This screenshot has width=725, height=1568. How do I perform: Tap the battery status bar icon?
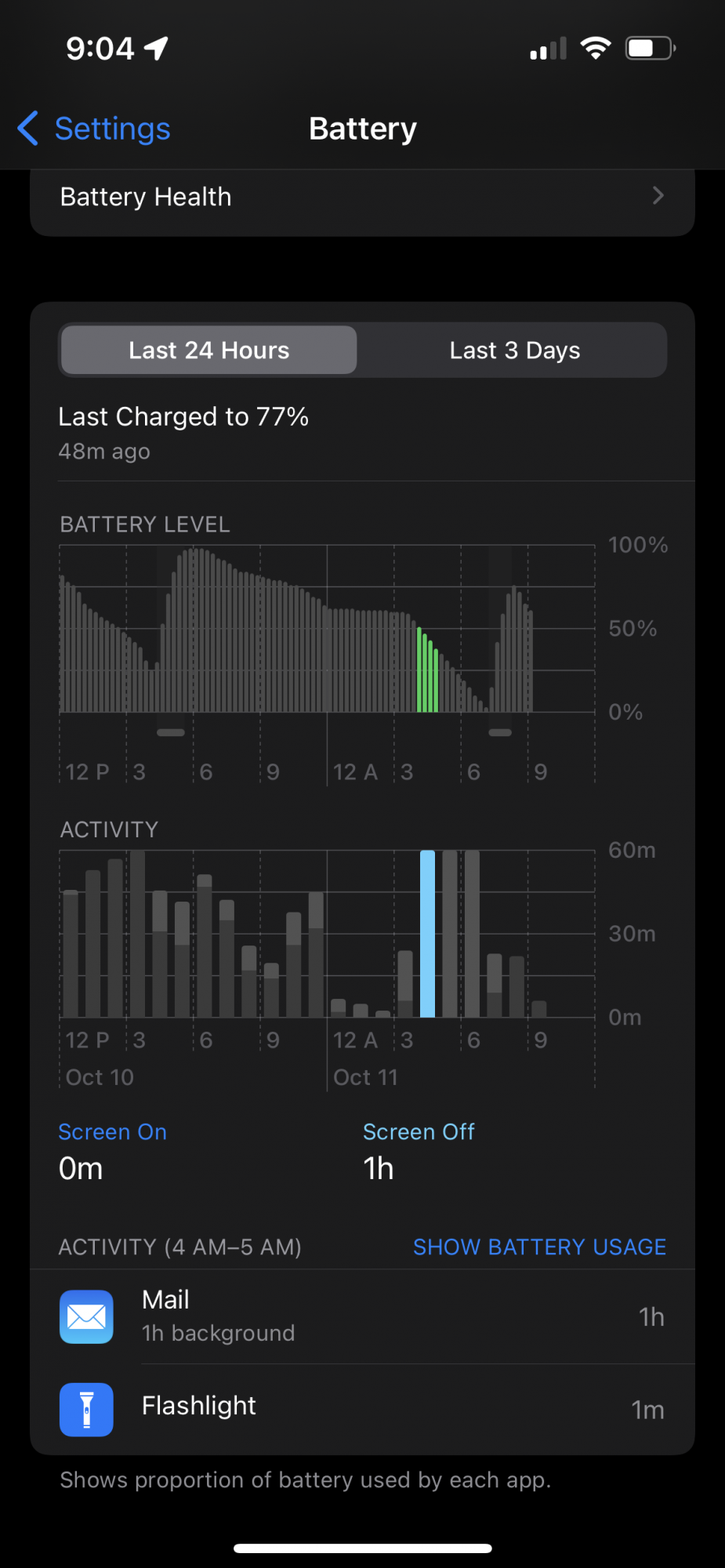(x=650, y=49)
